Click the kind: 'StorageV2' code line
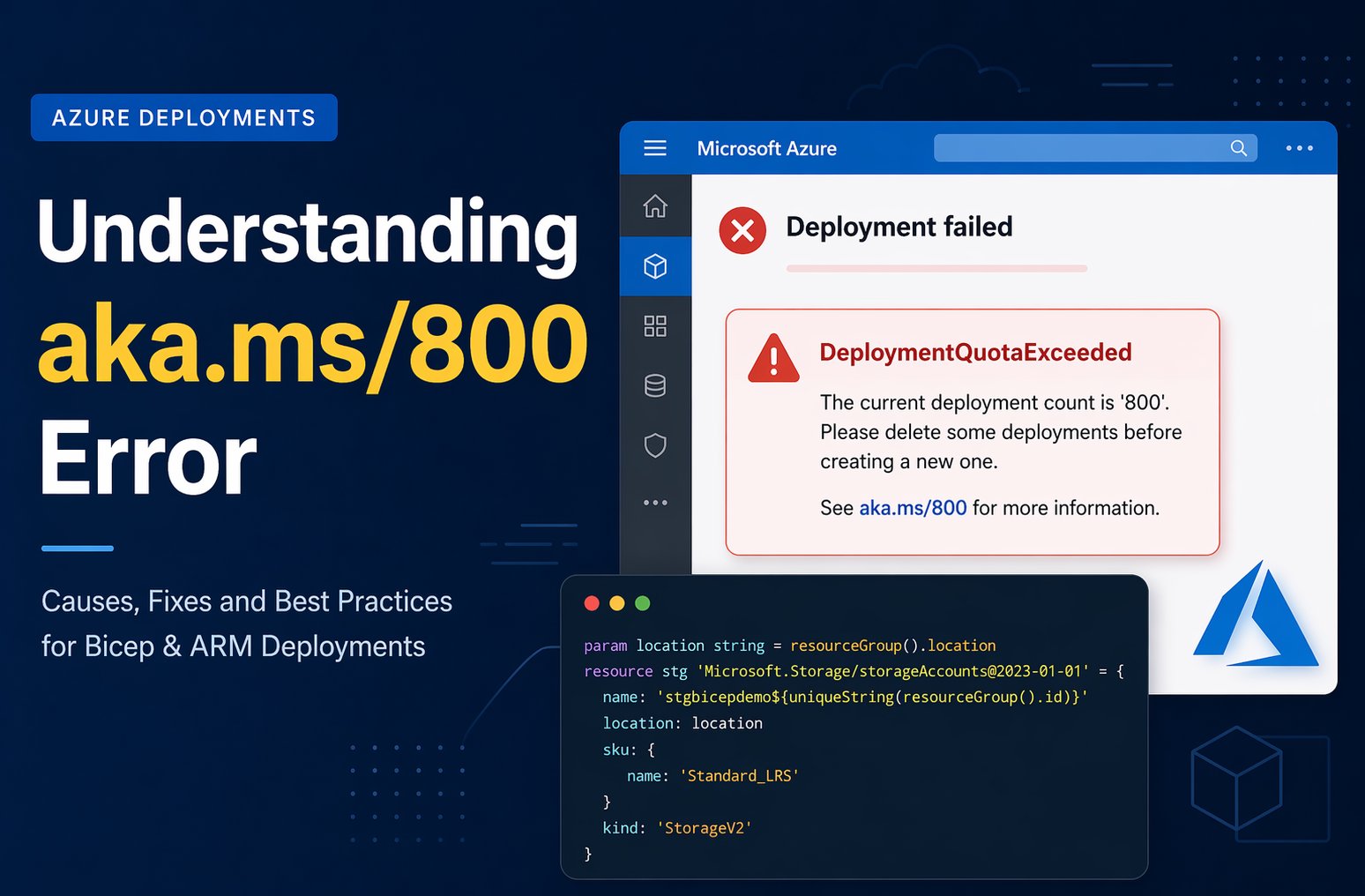This screenshot has width=1365, height=896. [x=677, y=828]
